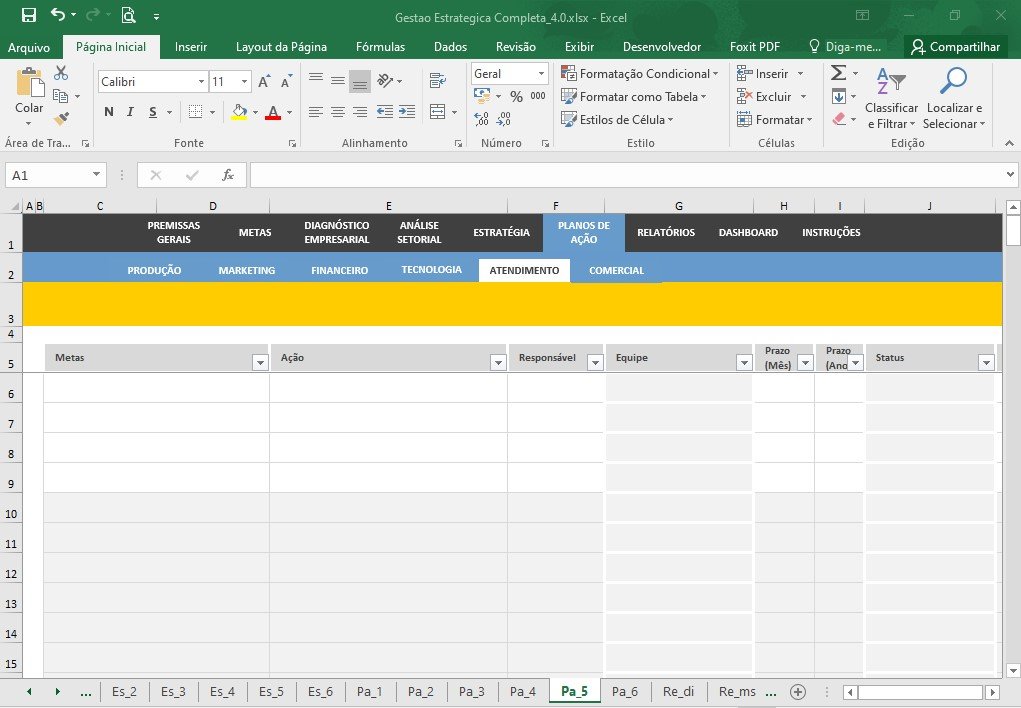The width and height of the screenshot is (1021, 708).
Task: Open the Arquivo menu
Action: click(29, 47)
